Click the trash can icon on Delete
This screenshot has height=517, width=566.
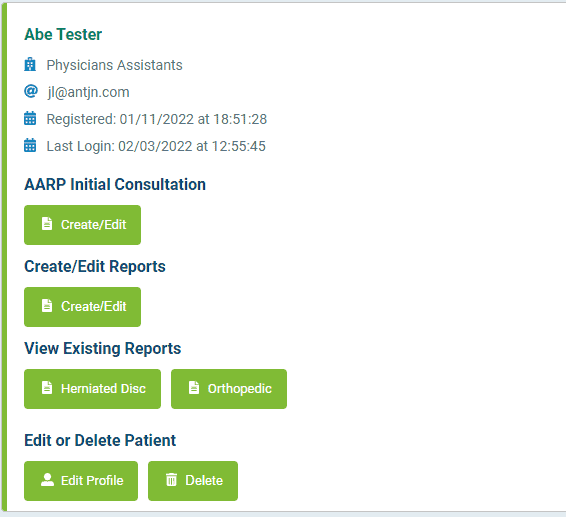click(171, 480)
